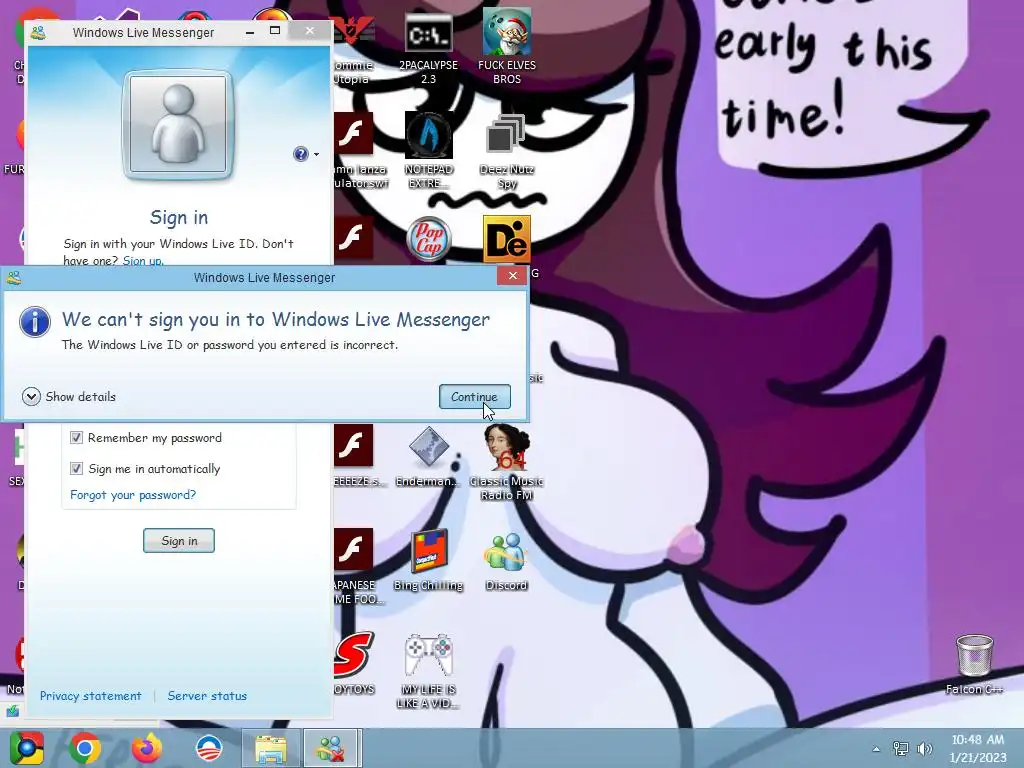Click the taskbar clock showing 10:48 AM
The width and height of the screenshot is (1024, 768).
[x=978, y=748]
